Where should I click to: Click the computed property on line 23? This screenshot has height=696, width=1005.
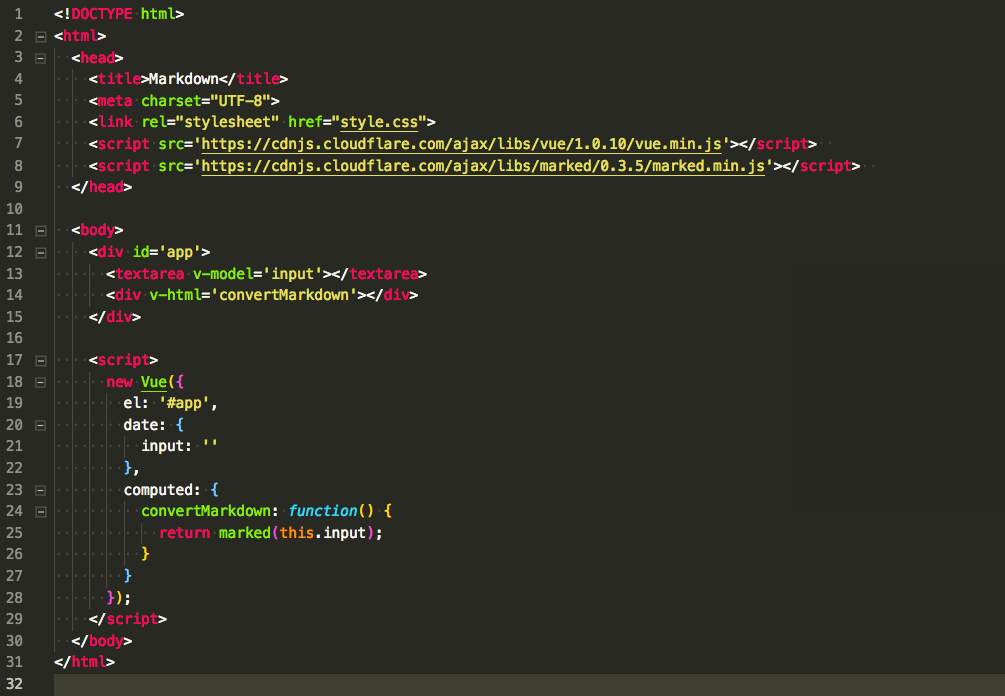tap(158, 490)
